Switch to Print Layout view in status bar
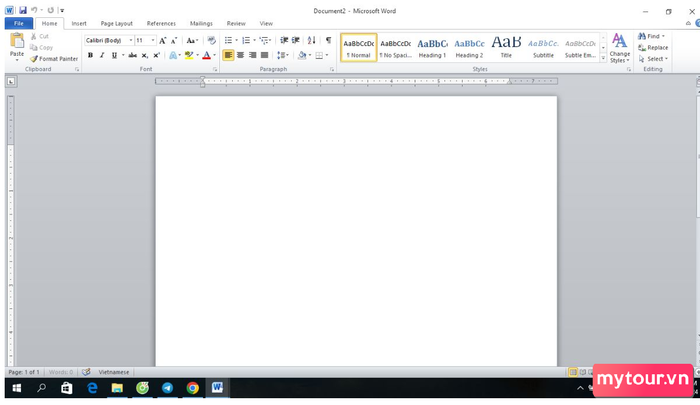 [573, 372]
